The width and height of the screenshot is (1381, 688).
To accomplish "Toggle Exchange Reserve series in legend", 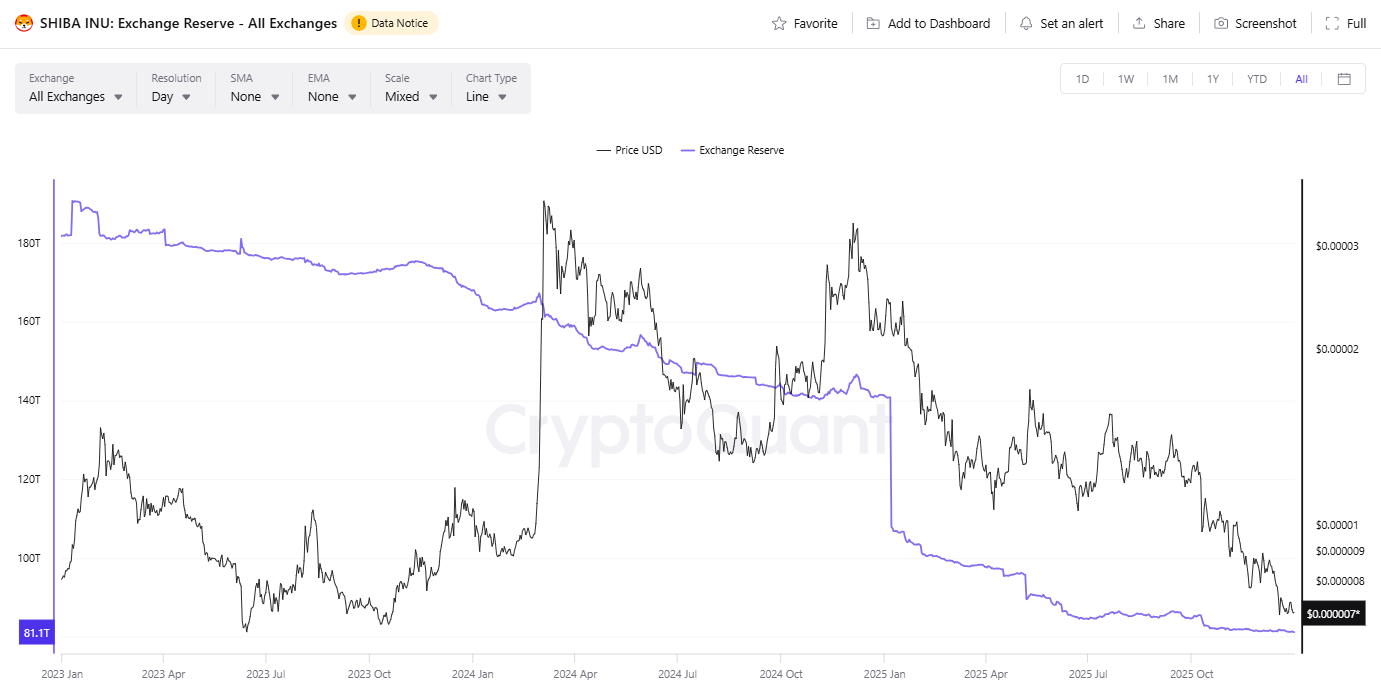I will (731, 150).
